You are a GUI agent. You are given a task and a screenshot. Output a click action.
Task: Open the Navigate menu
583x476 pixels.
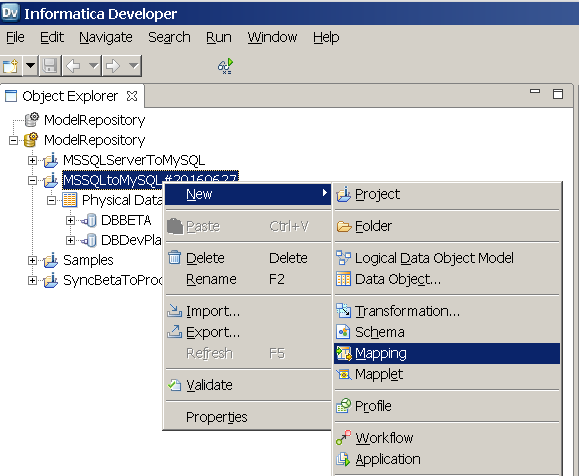click(x=106, y=37)
